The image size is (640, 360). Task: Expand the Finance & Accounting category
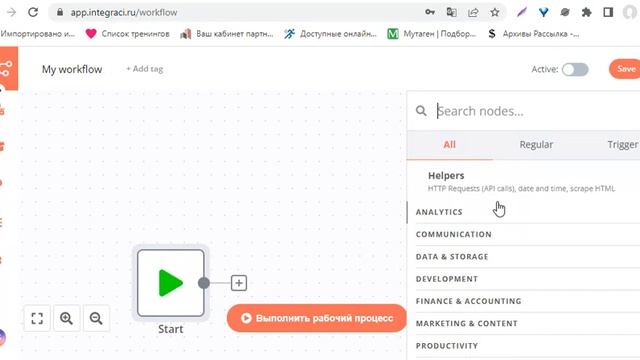(x=527, y=301)
